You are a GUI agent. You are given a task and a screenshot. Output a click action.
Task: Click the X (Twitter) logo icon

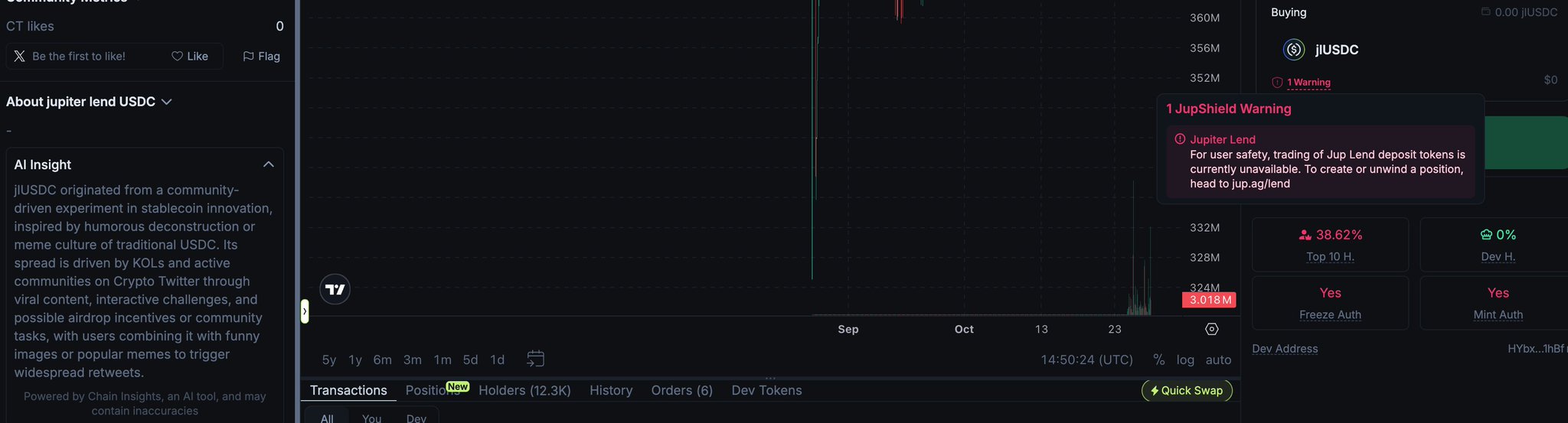click(x=19, y=57)
